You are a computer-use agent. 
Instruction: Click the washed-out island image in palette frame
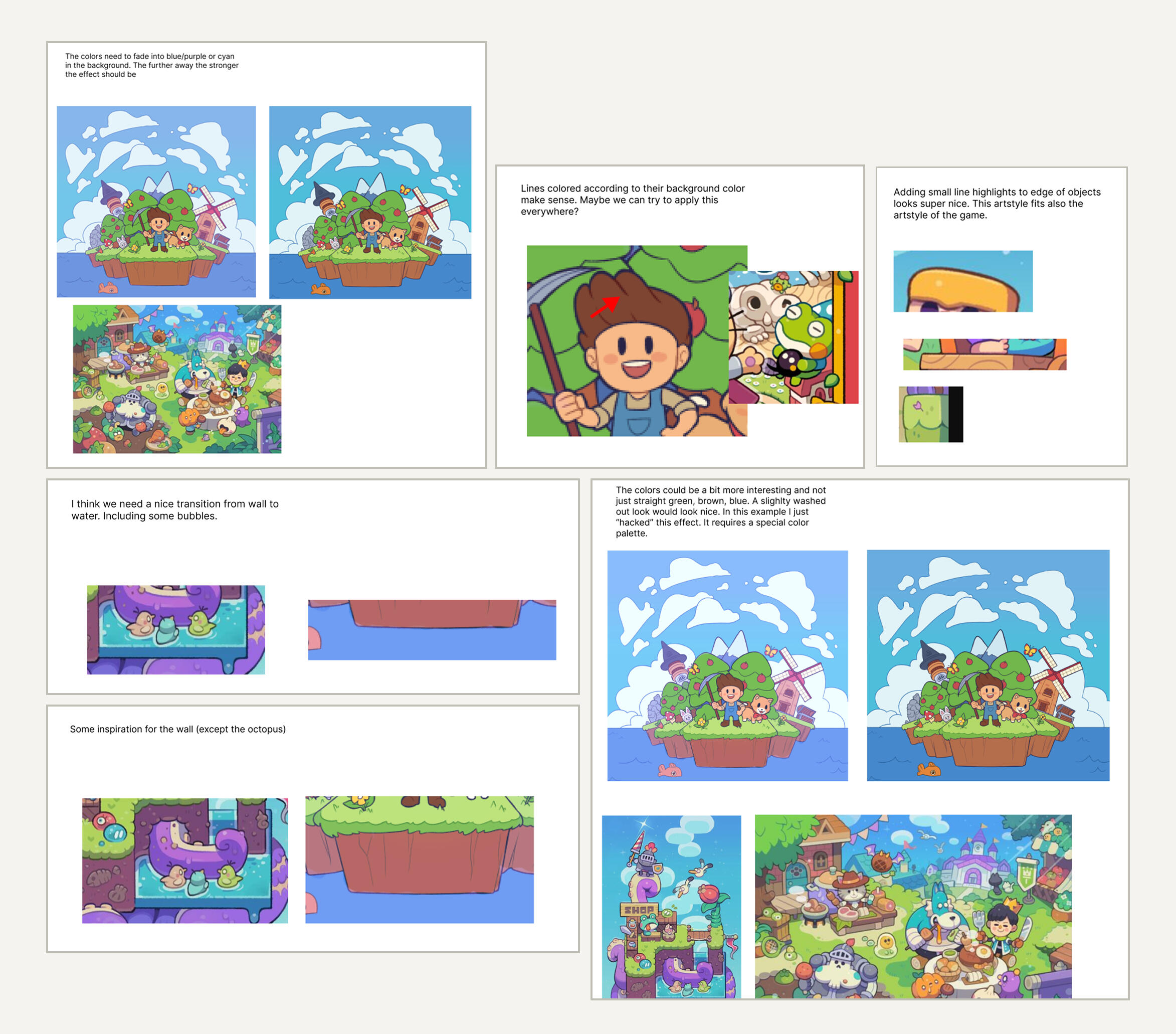click(x=727, y=665)
